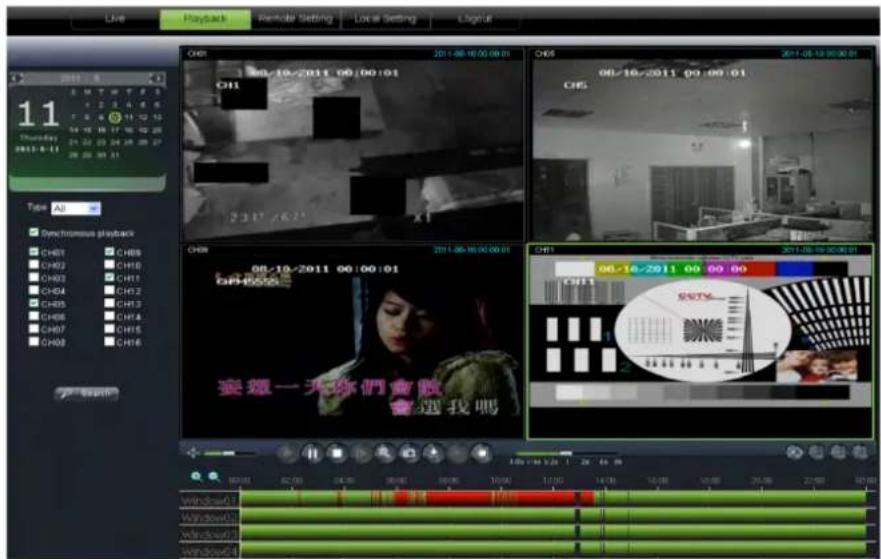881x559 pixels.
Task: Go to next month in the calendar
Action: (x=157, y=78)
